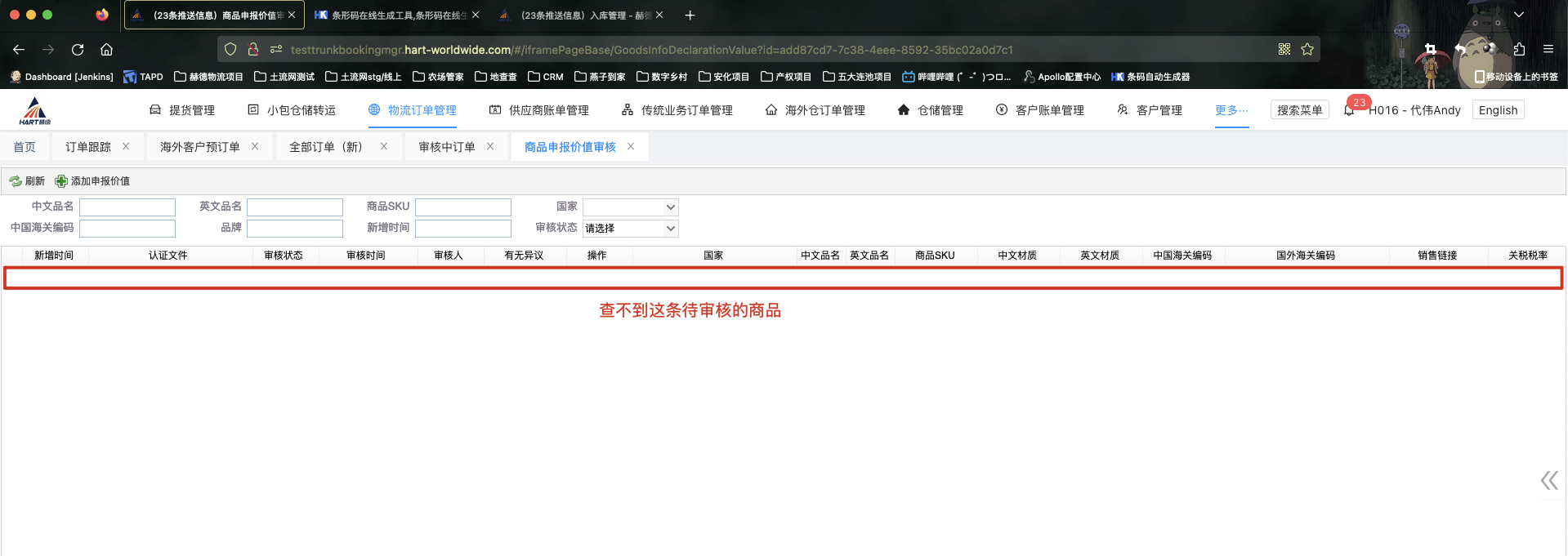Expand the 审核状态 请选择 dropdown

point(630,229)
